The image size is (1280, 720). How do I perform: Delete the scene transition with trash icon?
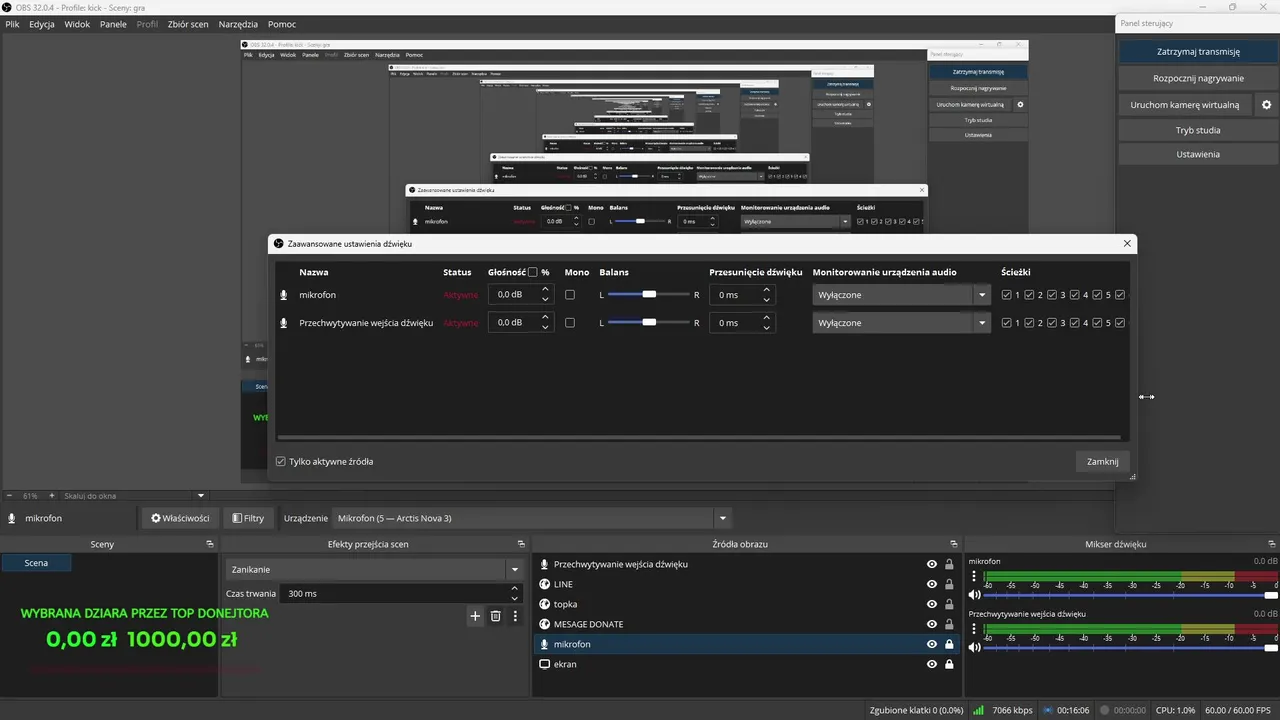(495, 616)
